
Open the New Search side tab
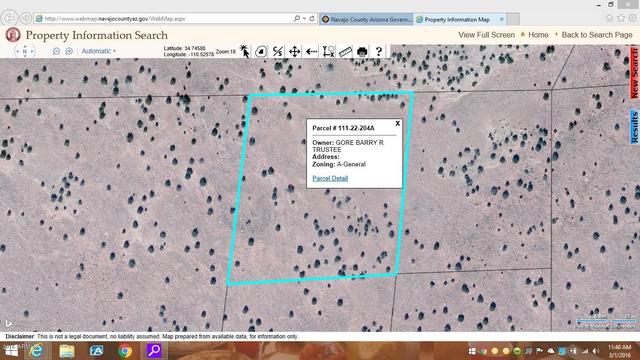[634, 73]
